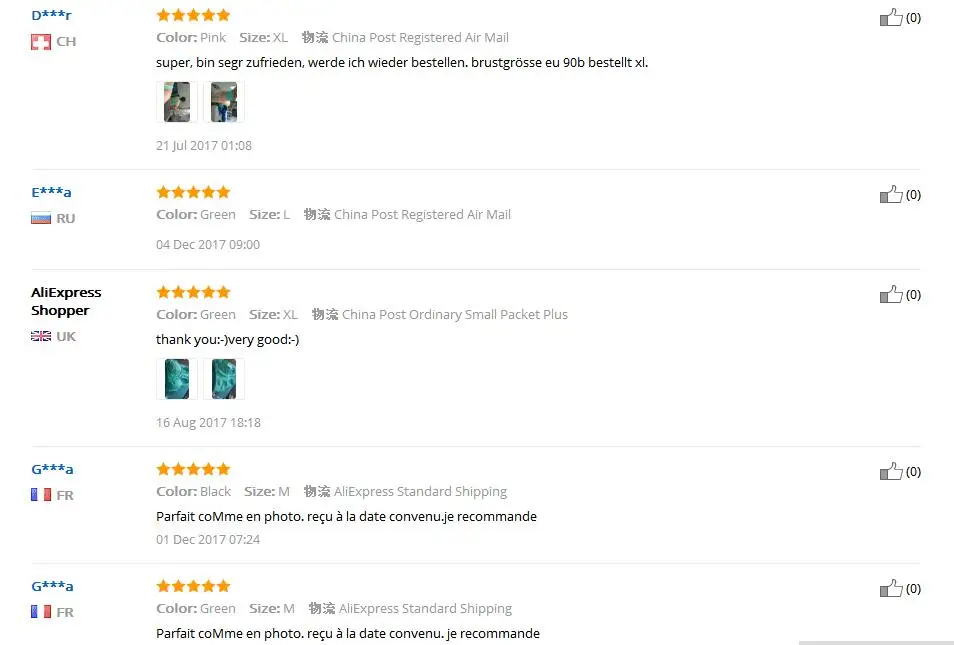Click the AliExpress Shopper reviewer name
The height and width of the screenshot is (645, 954).
coord(66,301)
